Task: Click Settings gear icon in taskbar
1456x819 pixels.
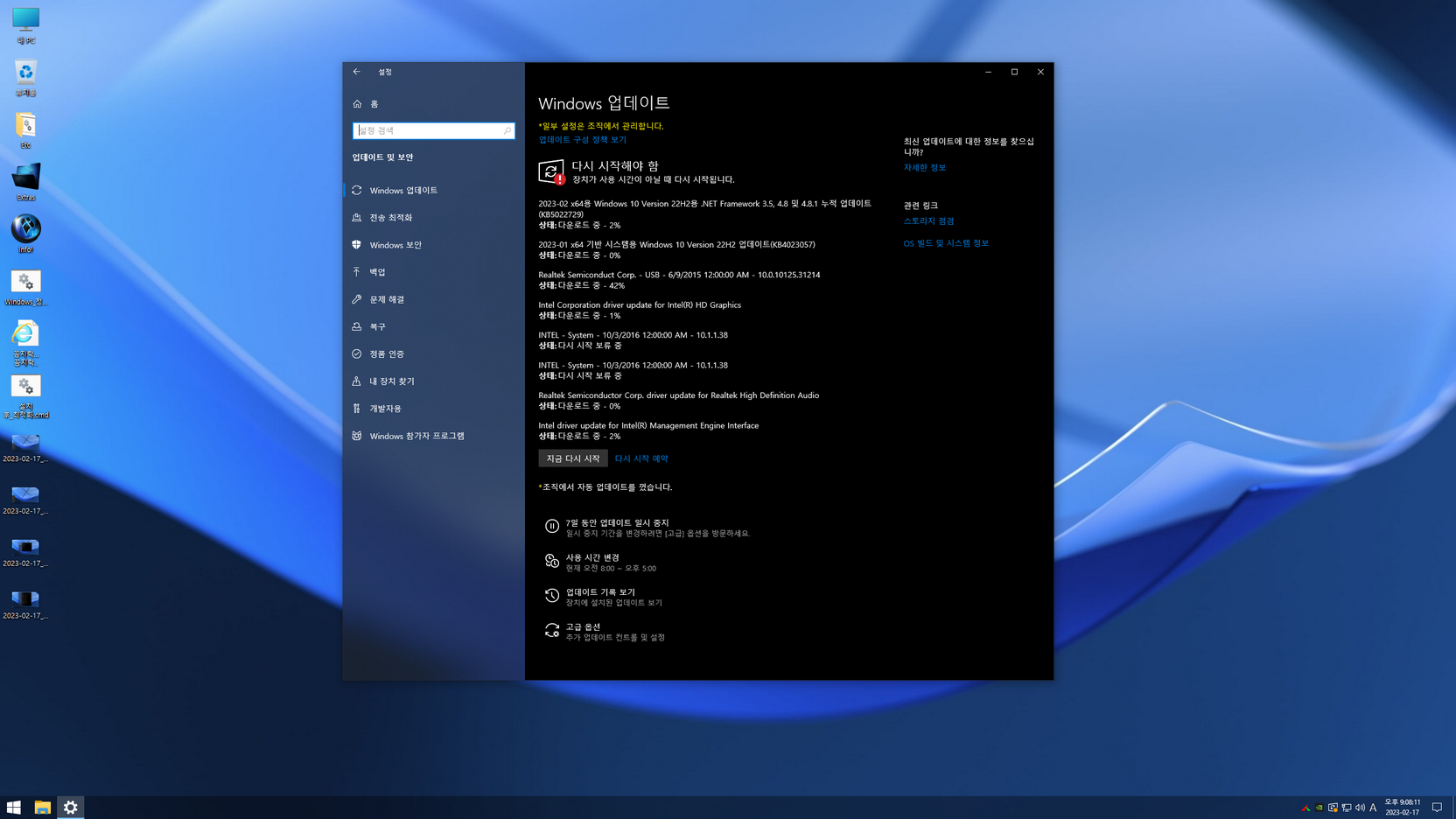Action: [71, 807]
